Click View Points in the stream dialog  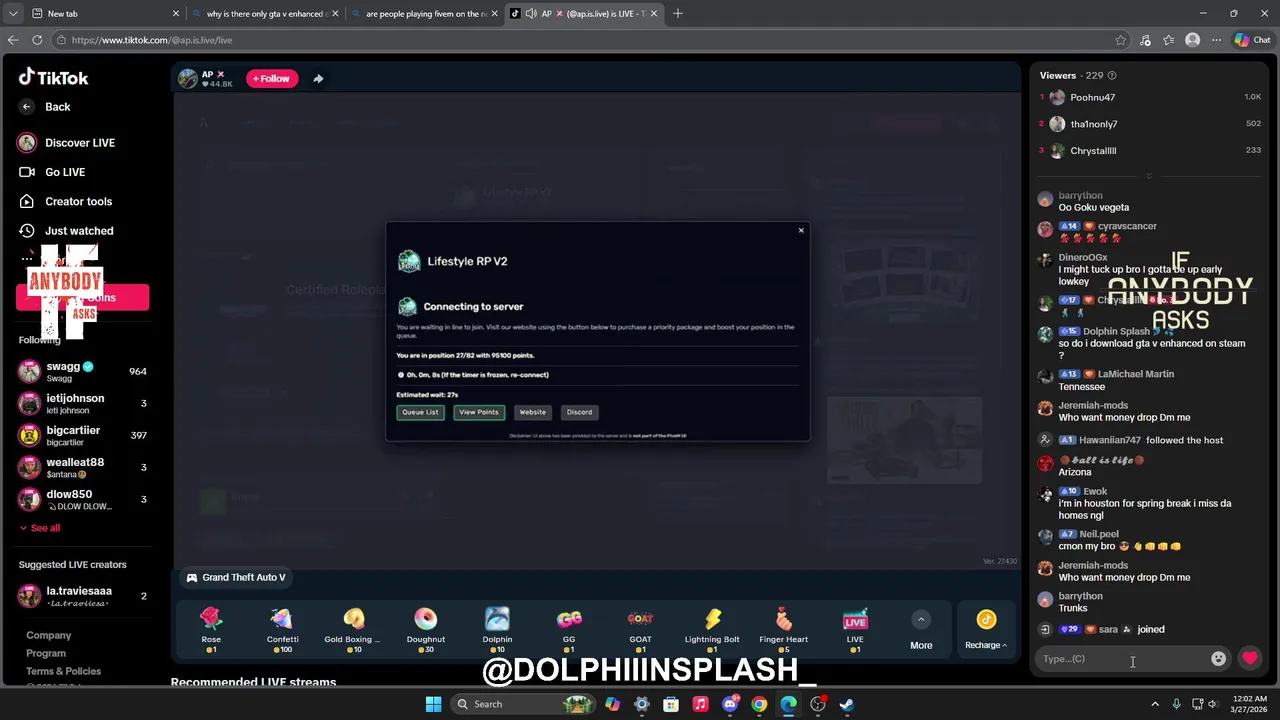click(x=479, y=412)
